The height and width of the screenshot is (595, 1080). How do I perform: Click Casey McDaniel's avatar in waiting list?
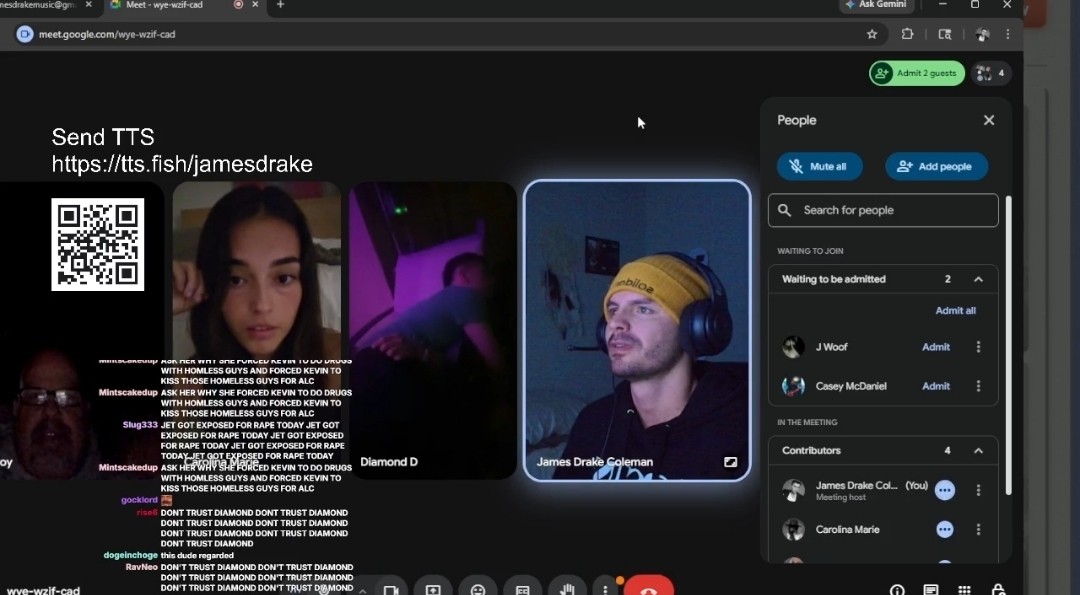point(793,386)
